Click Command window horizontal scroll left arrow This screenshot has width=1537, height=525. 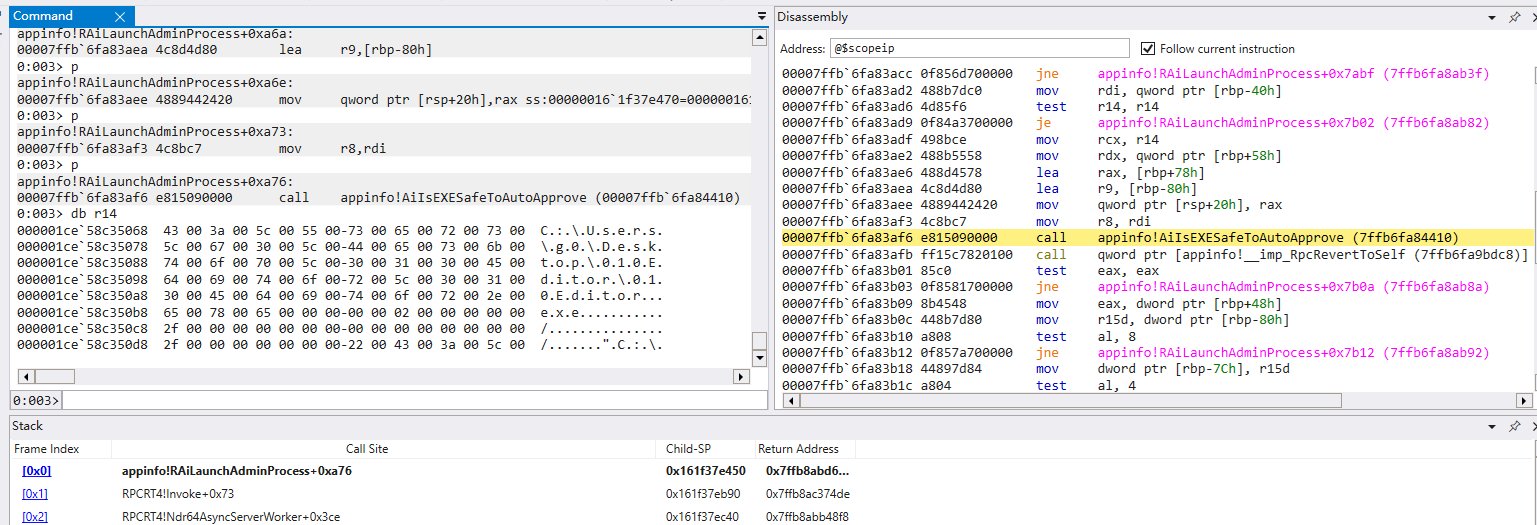pyautogui.click(x=26, y=377)
